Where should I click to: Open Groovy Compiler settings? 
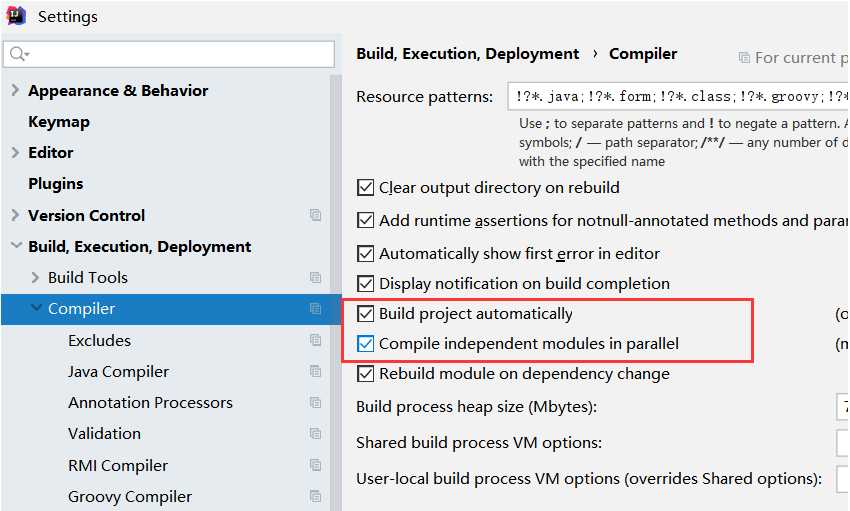[130, 497]
